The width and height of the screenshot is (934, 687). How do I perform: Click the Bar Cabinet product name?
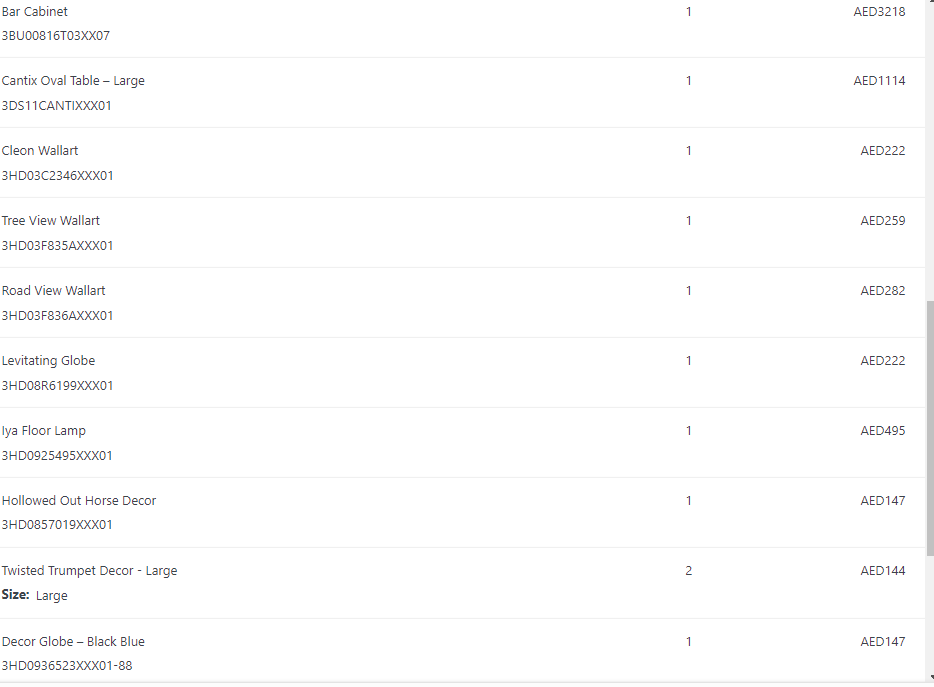click(x=35, y=11)
